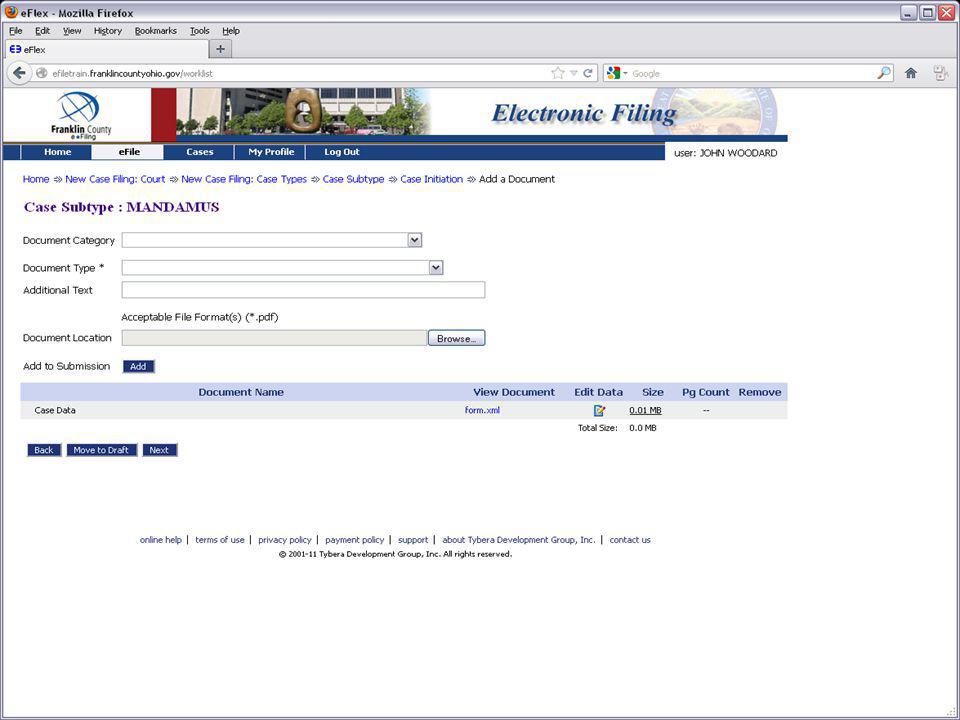Open the URL history dropdown arrow

pyautogui.click(x=574, y=73)
